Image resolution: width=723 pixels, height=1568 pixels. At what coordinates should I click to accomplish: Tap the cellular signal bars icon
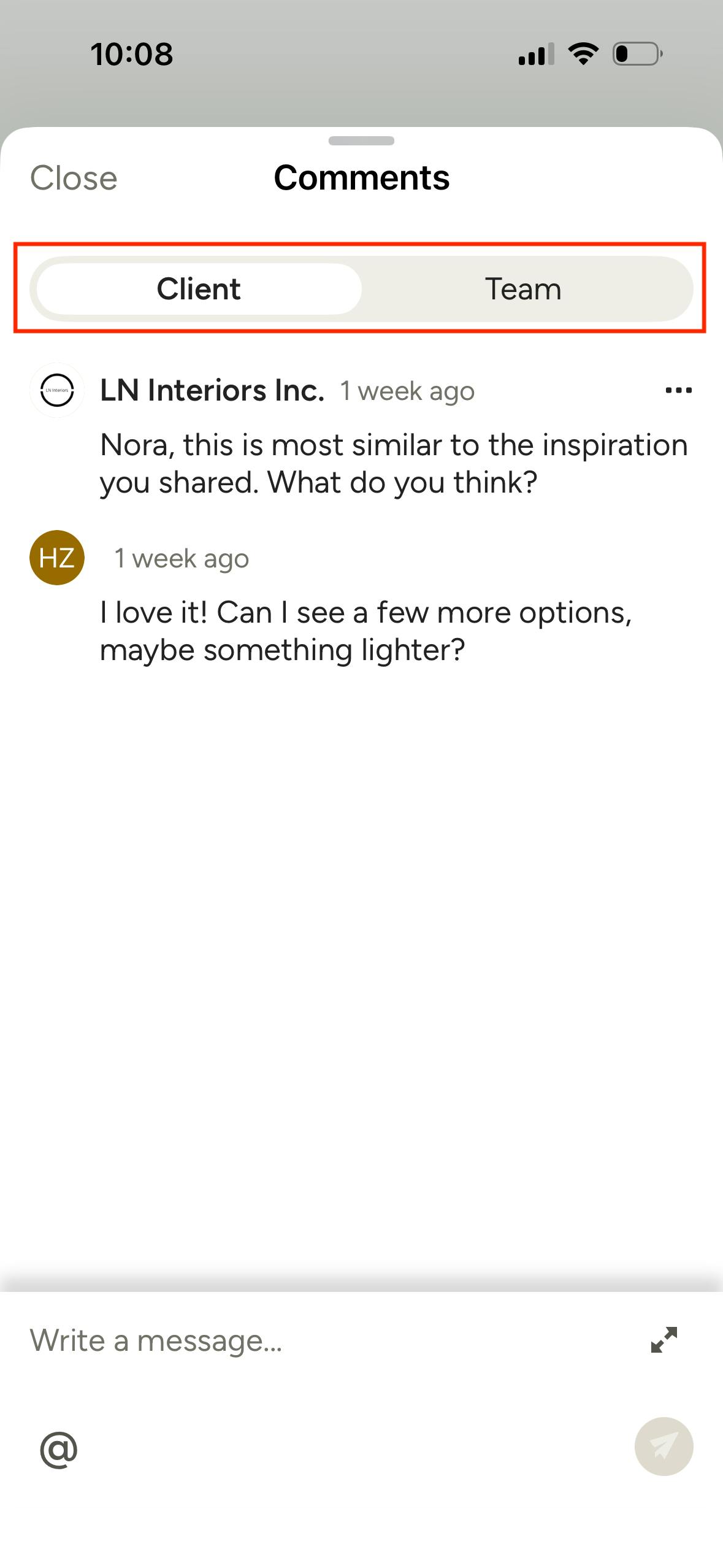click(x=536, y=55)
